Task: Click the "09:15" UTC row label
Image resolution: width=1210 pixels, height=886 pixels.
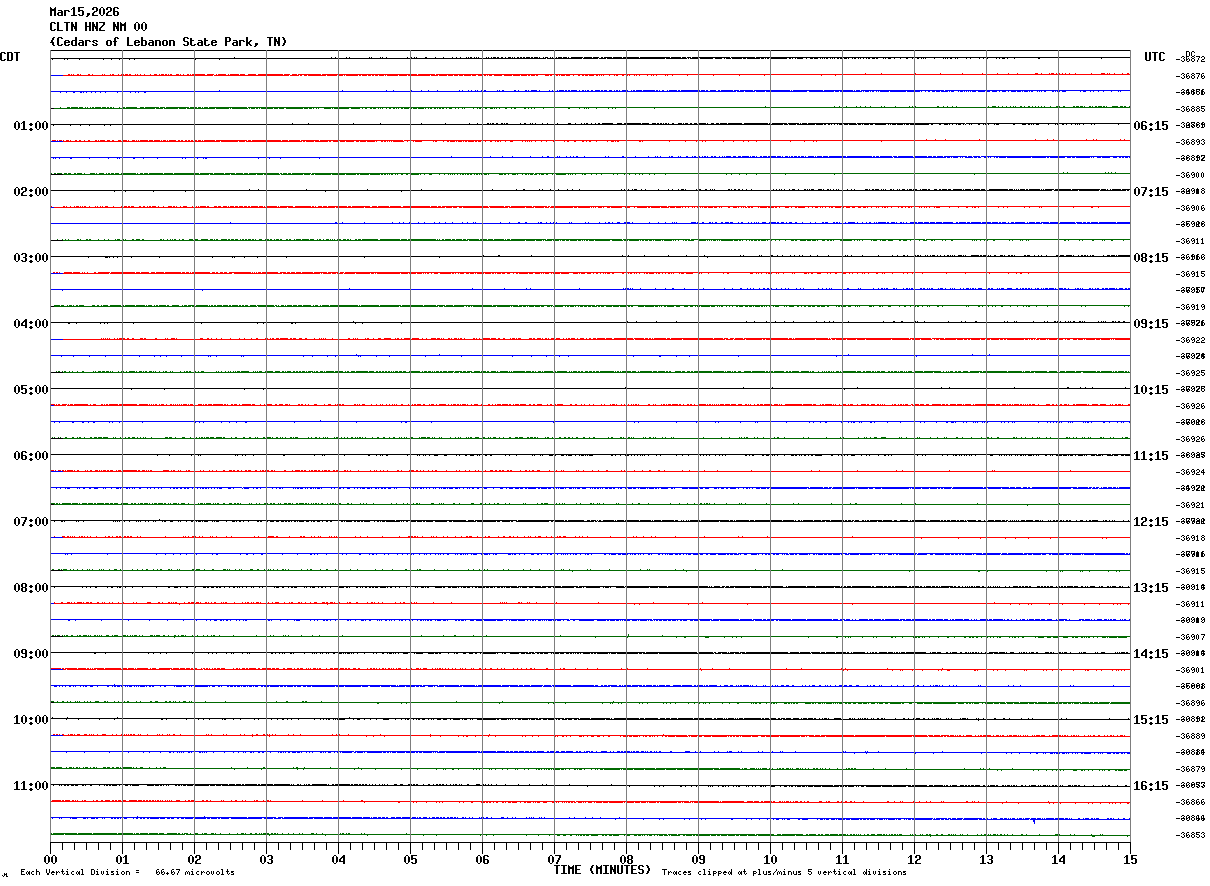Action: 1150,324
